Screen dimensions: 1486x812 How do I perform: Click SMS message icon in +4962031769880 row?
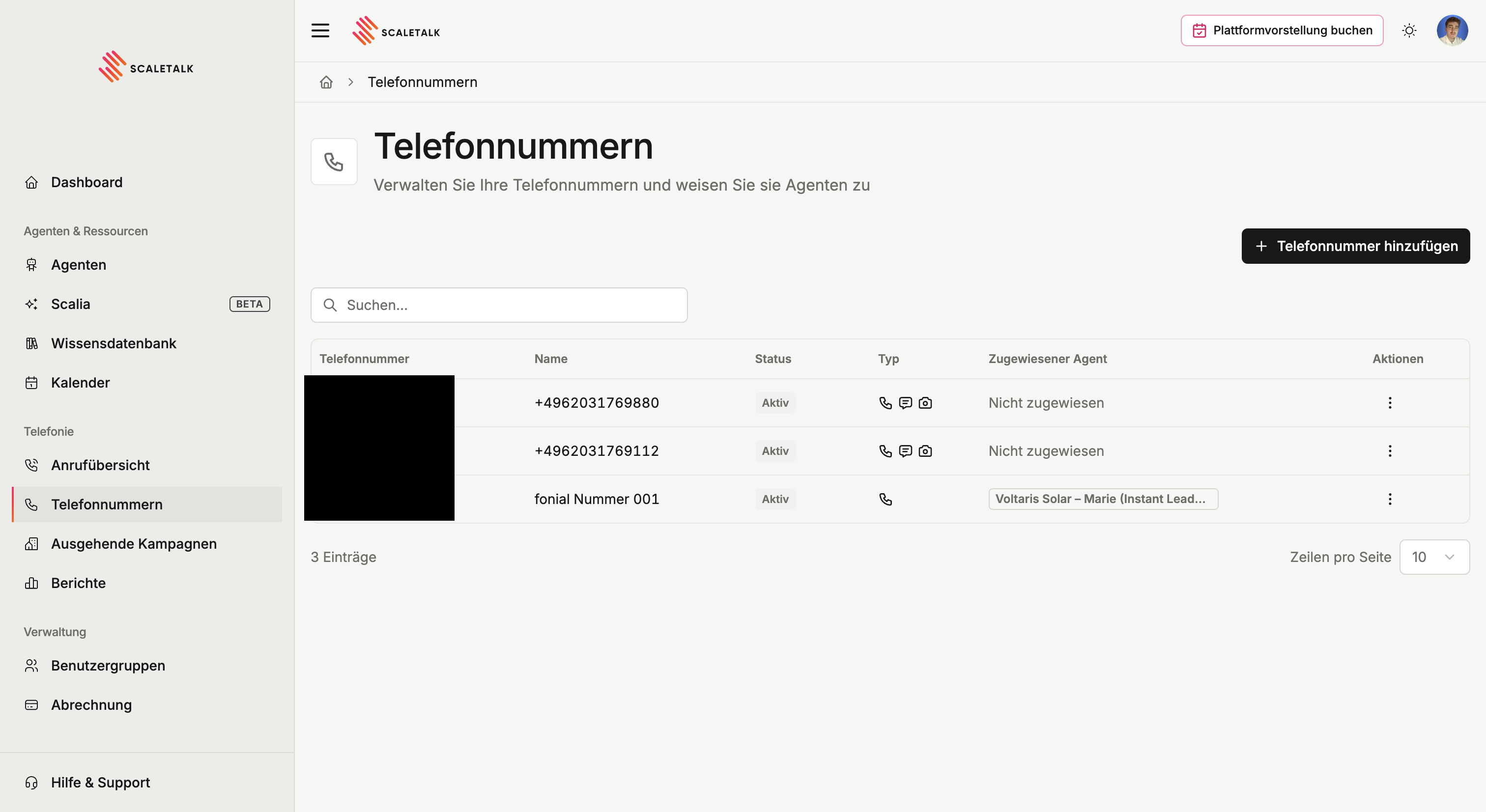click(x=906, y=402)
